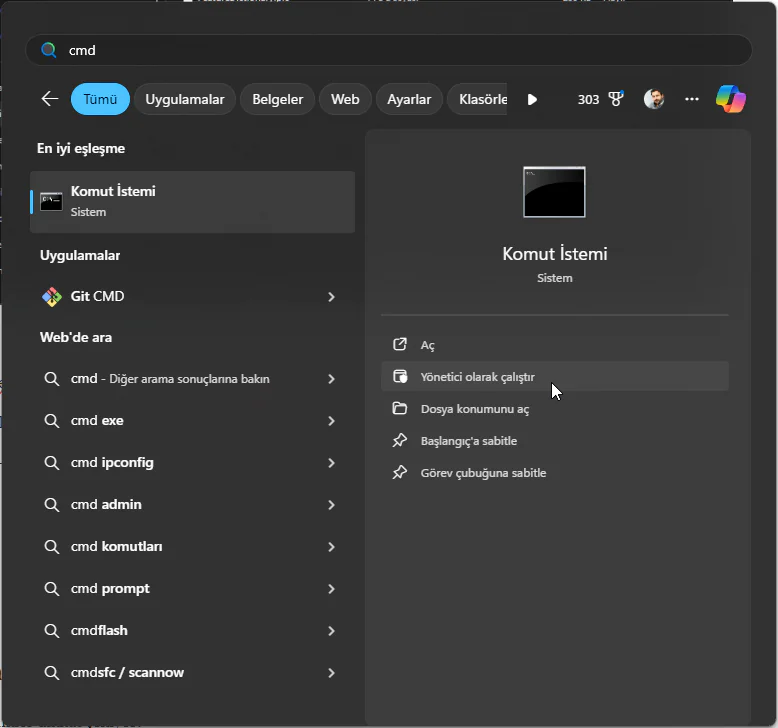Choose Dosya konumunu aç
This screenshot has height=728, width=778.
coord(555,408)
